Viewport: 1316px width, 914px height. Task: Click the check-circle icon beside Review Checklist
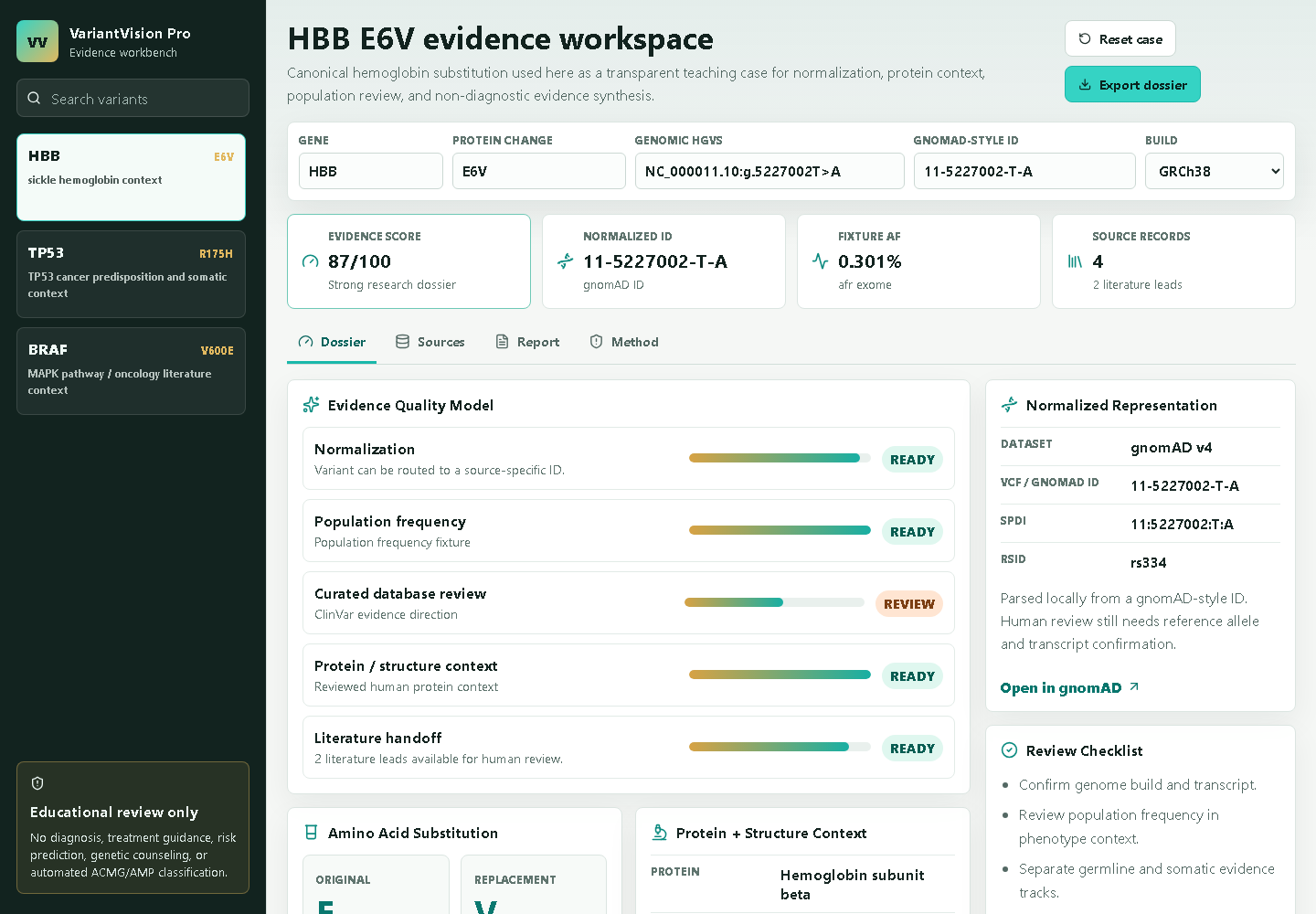pos(1009,750)
